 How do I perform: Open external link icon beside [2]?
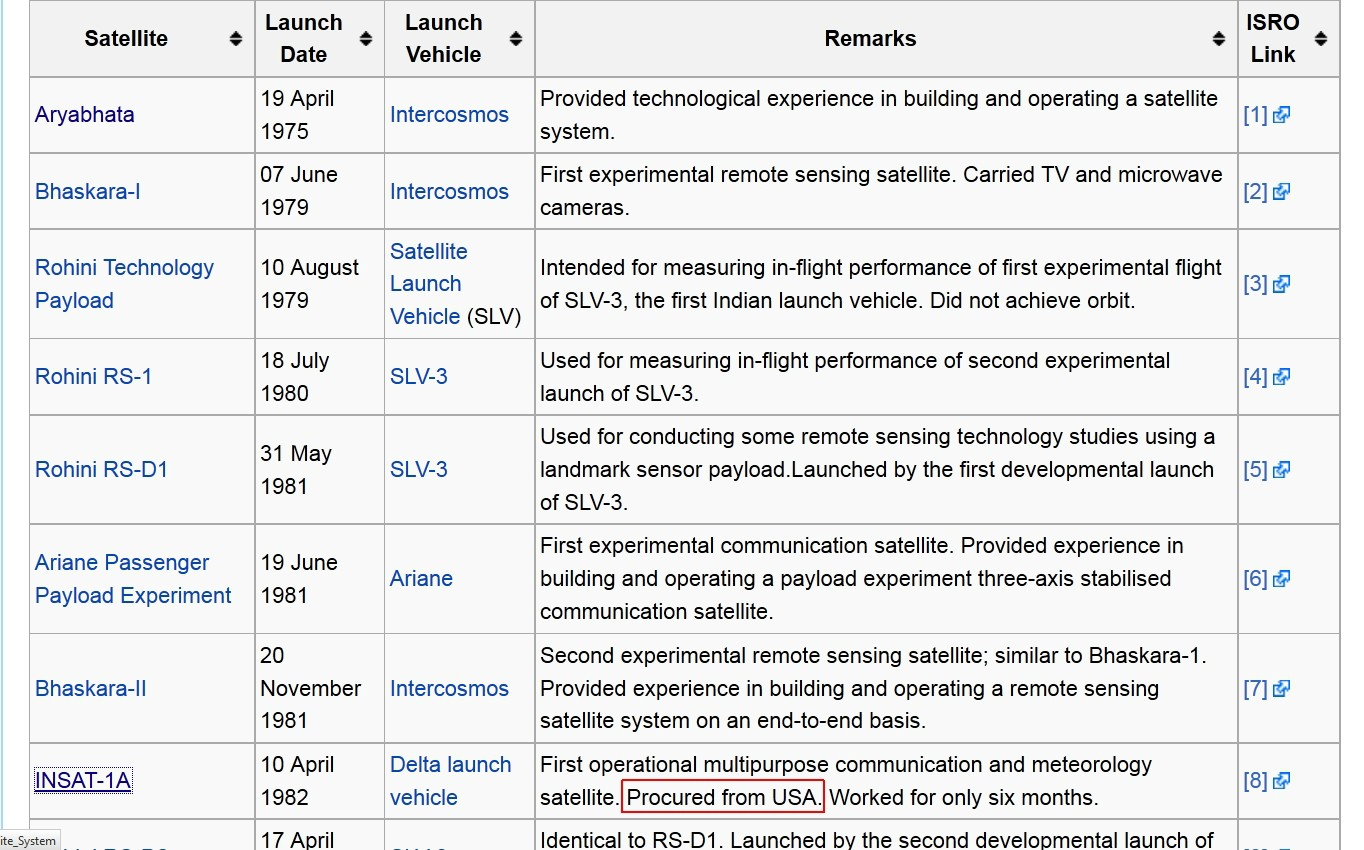(x=1282, y=191)
